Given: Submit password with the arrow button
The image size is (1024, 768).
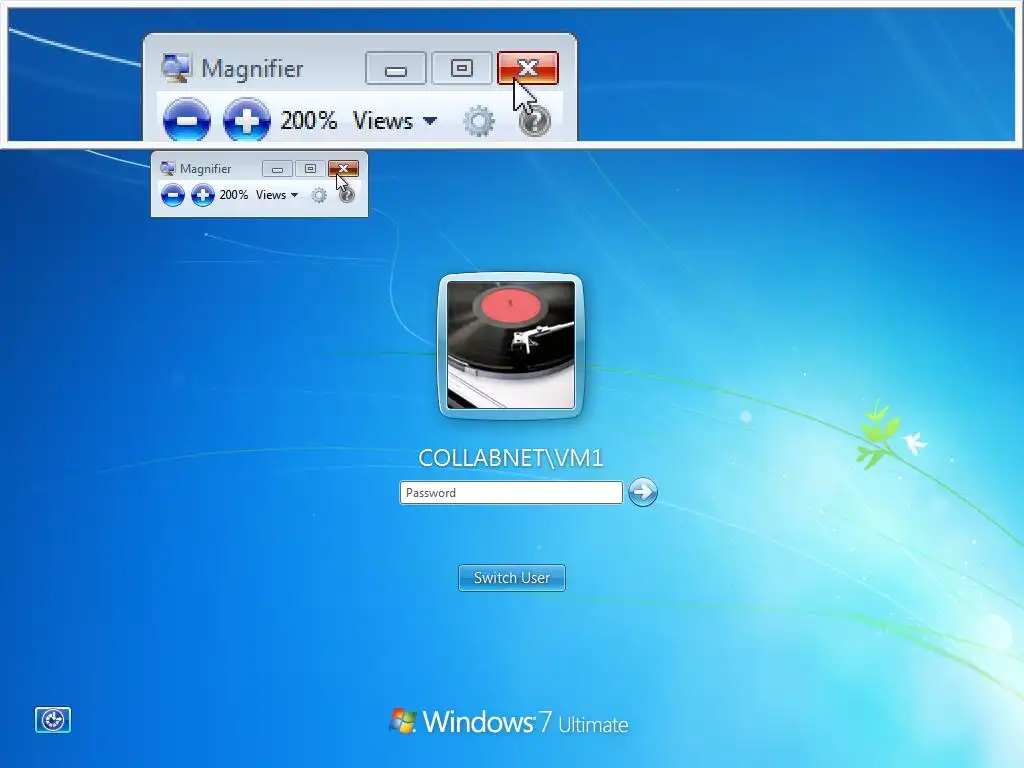Looking at the screenshot, I should click(x=643, y=492).
